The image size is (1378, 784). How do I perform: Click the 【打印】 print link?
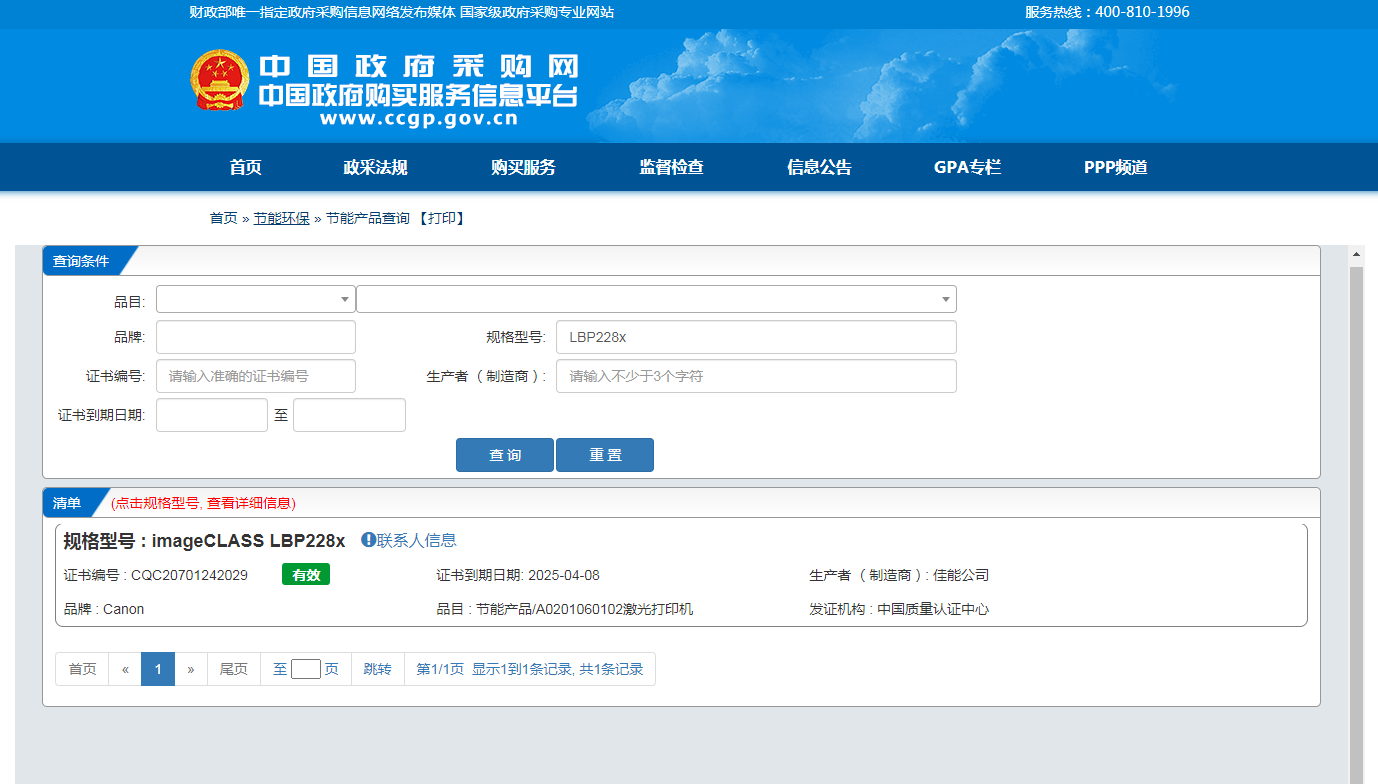click(x=441, y=218)
